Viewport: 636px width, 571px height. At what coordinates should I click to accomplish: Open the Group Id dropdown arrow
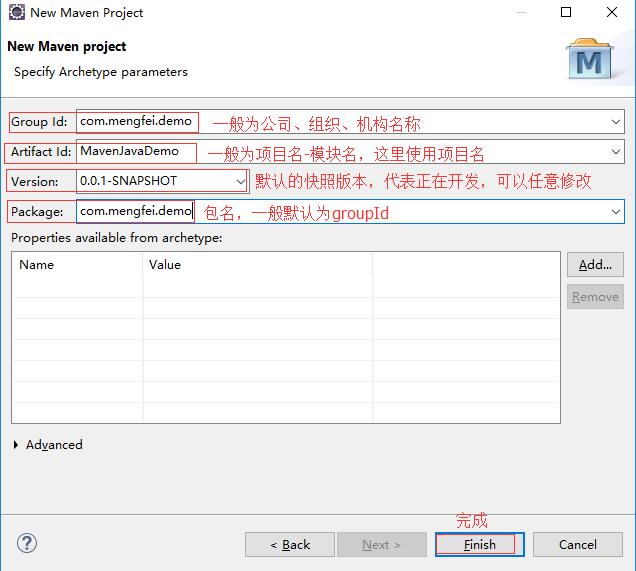(616, 122)
